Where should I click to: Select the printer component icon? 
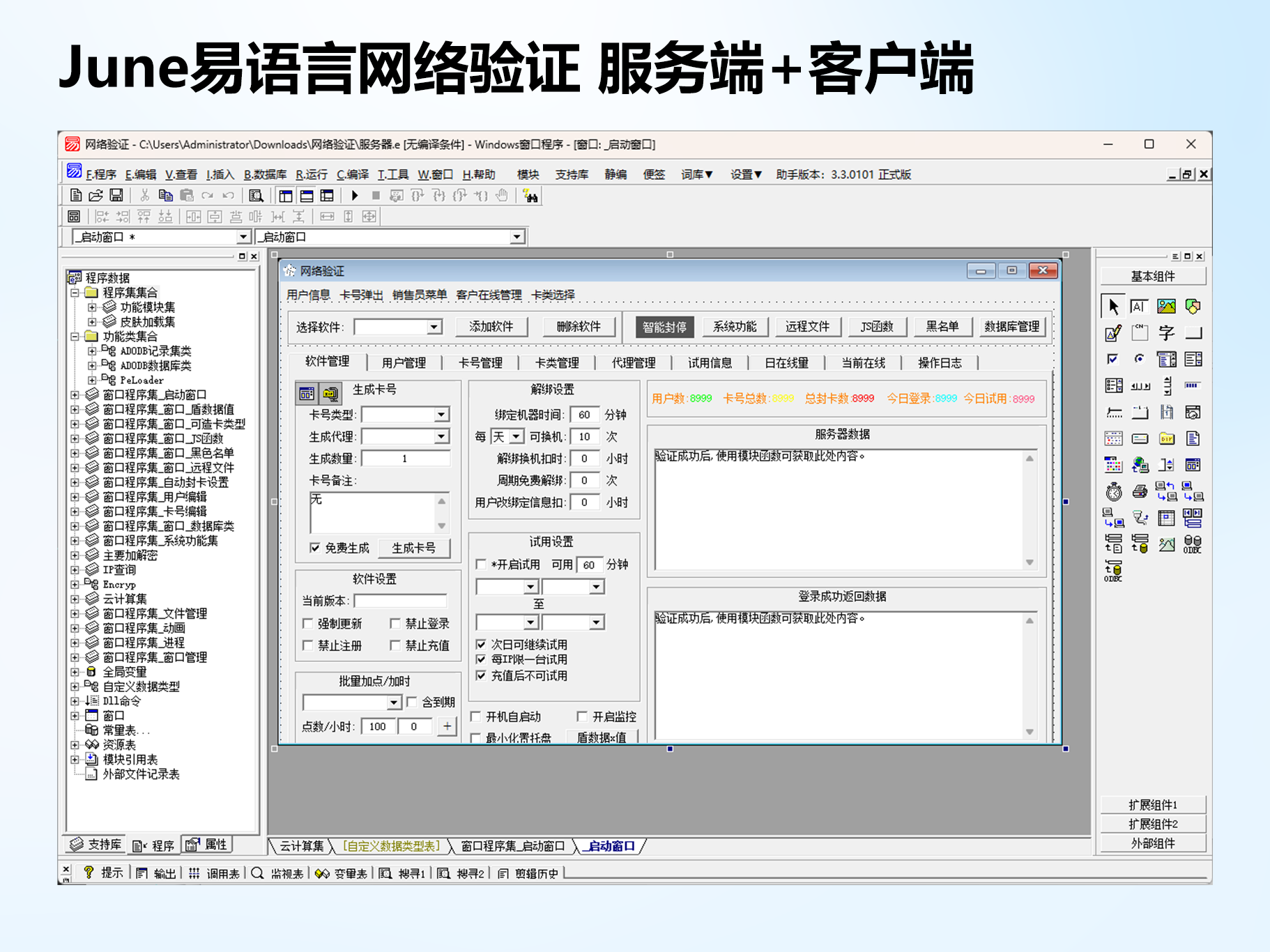point(1140,492)
